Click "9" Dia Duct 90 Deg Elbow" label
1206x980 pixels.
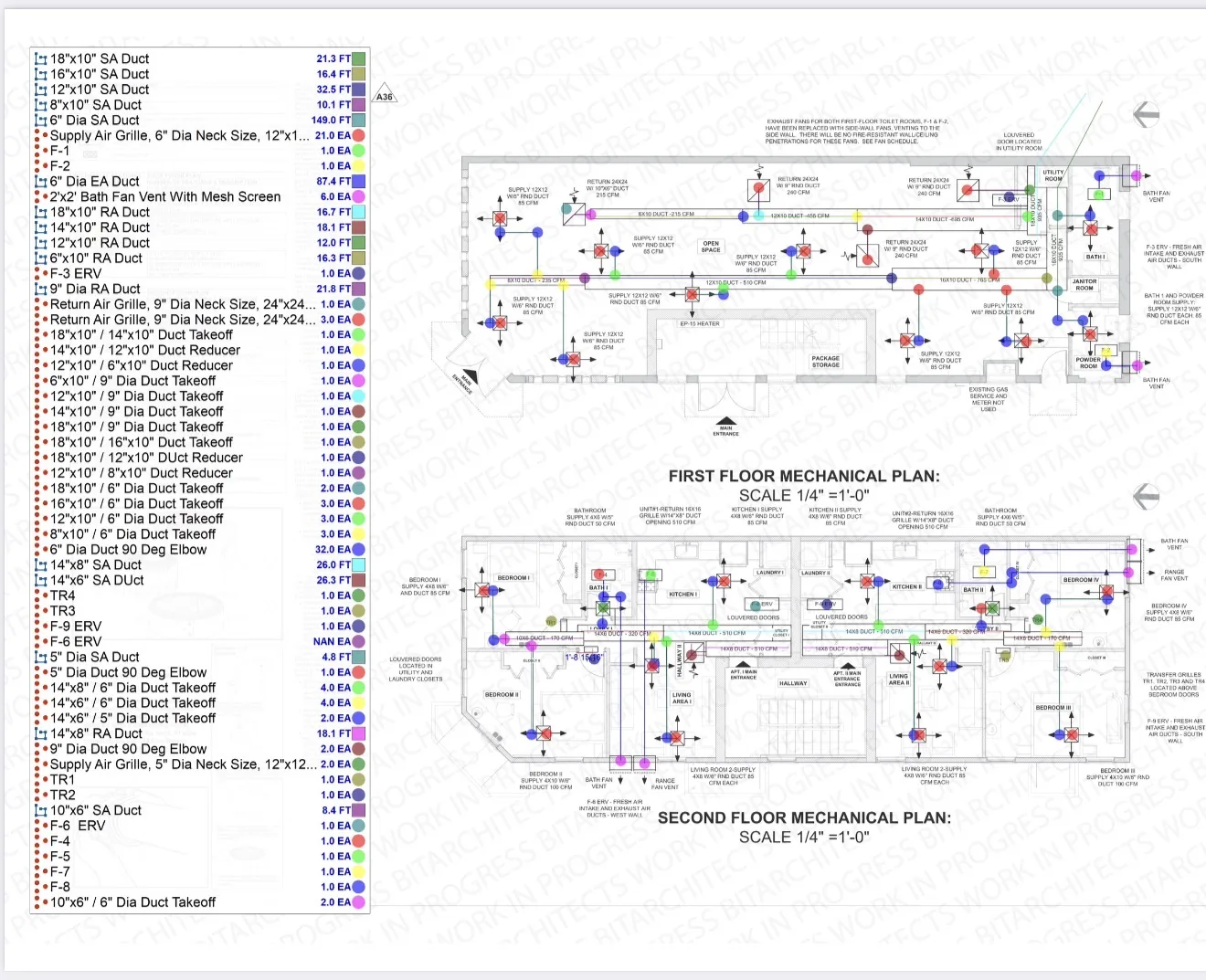[x=128, y=749]
